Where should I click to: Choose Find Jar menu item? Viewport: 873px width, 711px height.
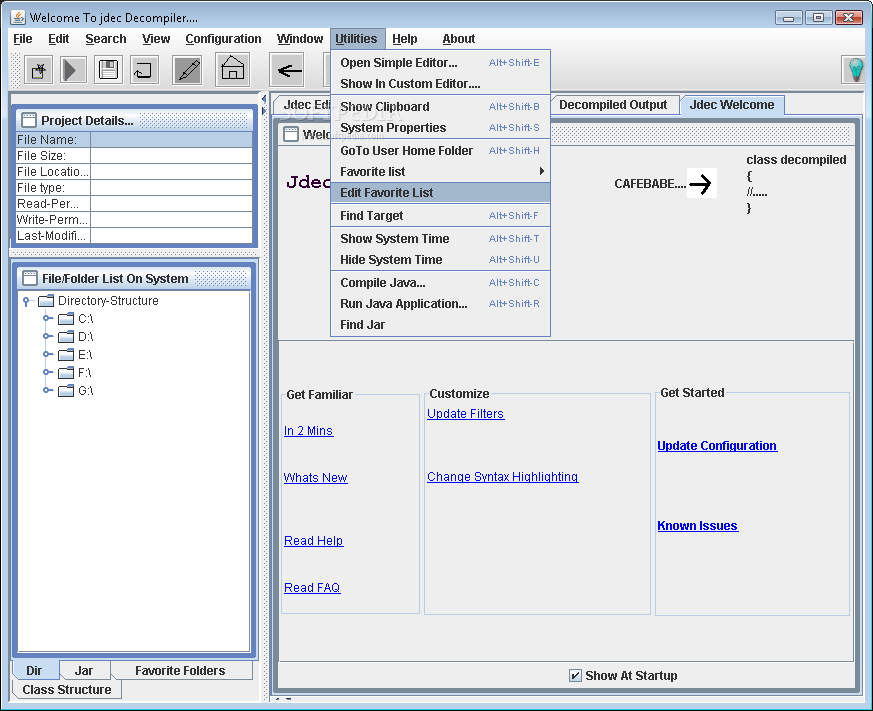[x=440, y=325]
